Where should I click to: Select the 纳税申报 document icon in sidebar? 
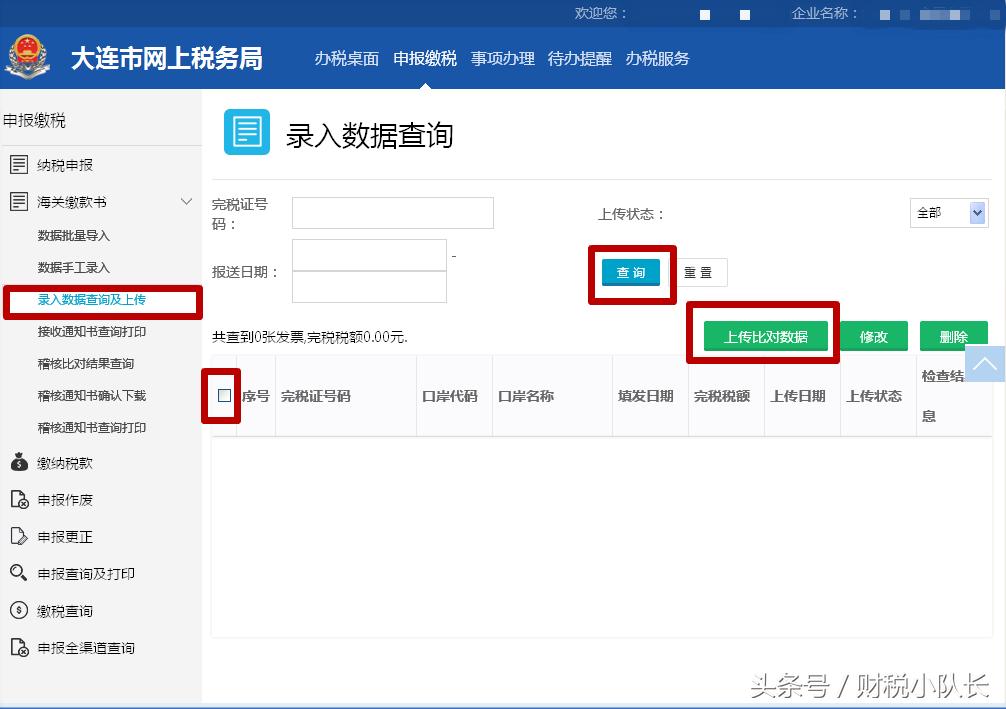(19, 164)
